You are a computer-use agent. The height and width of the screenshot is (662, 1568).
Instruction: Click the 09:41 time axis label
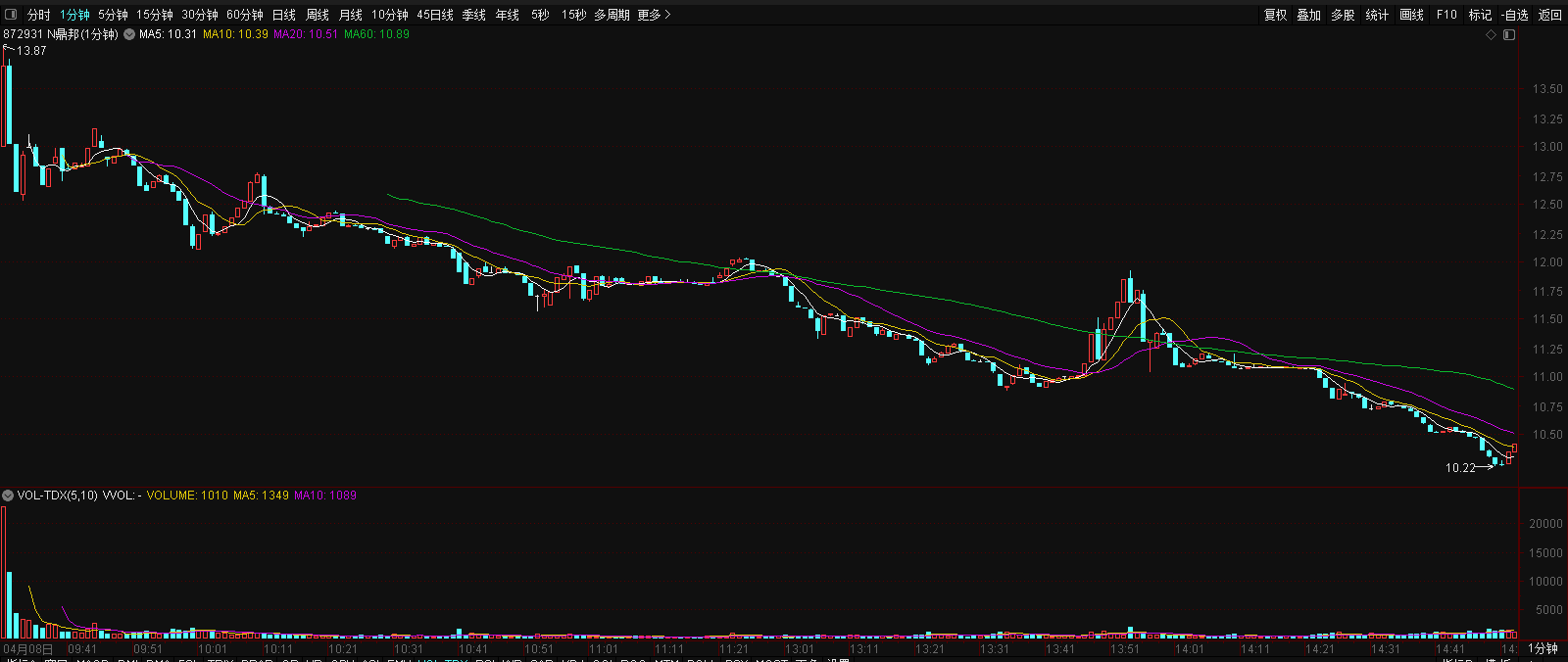pyautogui.click(x=82, y=649)
